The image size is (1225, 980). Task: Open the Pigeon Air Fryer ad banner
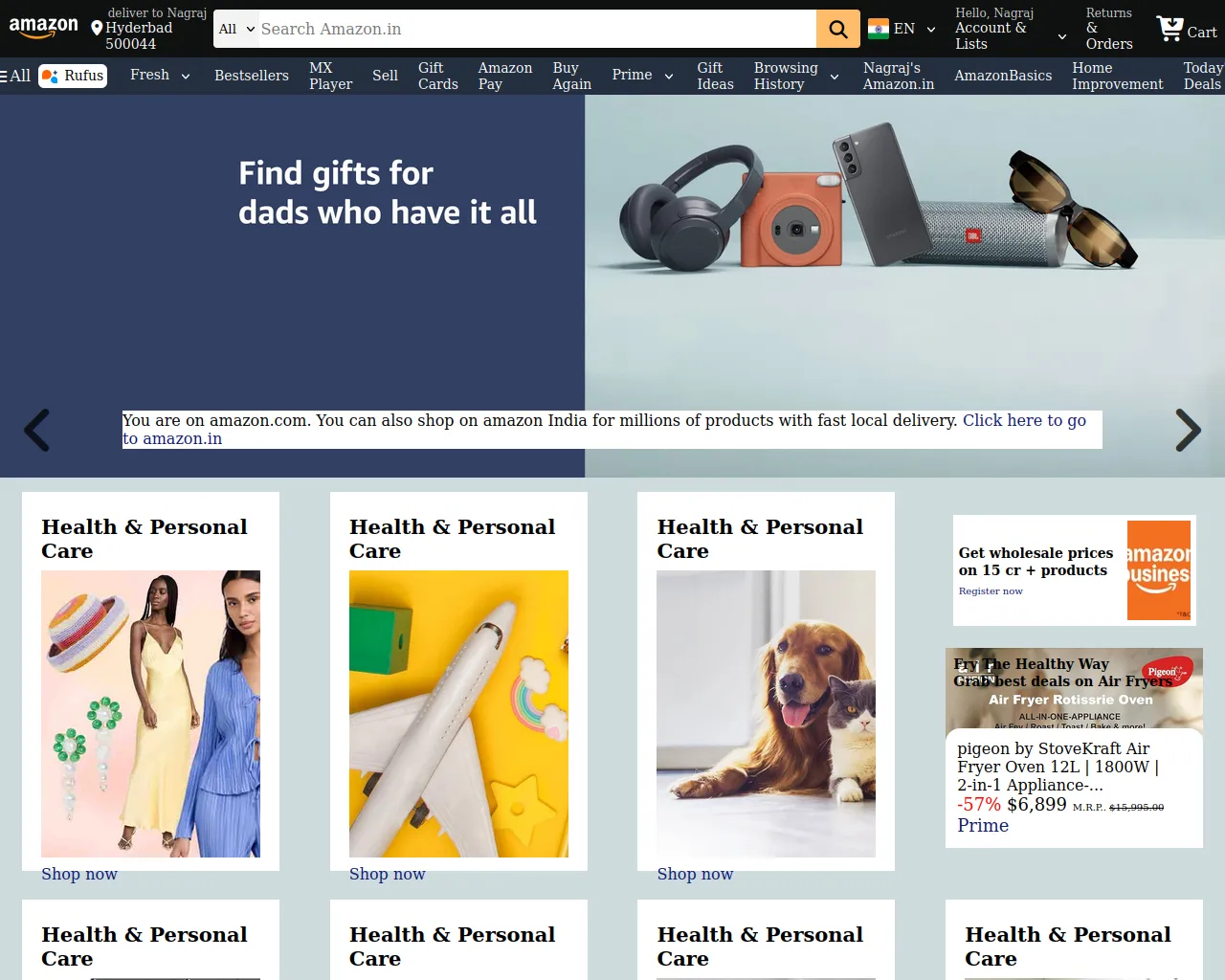tap(1074, 688)
